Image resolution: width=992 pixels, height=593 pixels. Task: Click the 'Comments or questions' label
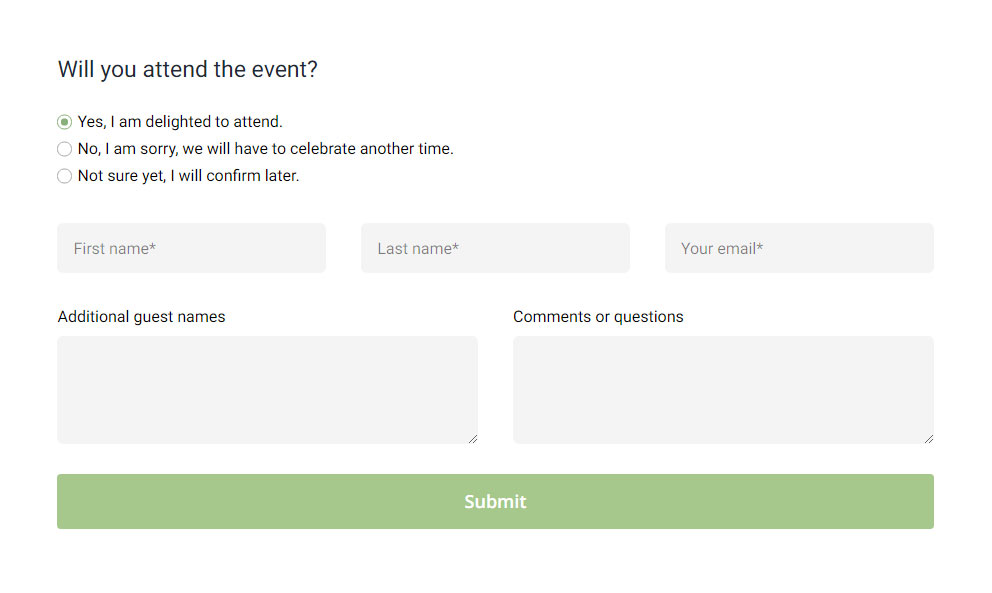point(598,317)
